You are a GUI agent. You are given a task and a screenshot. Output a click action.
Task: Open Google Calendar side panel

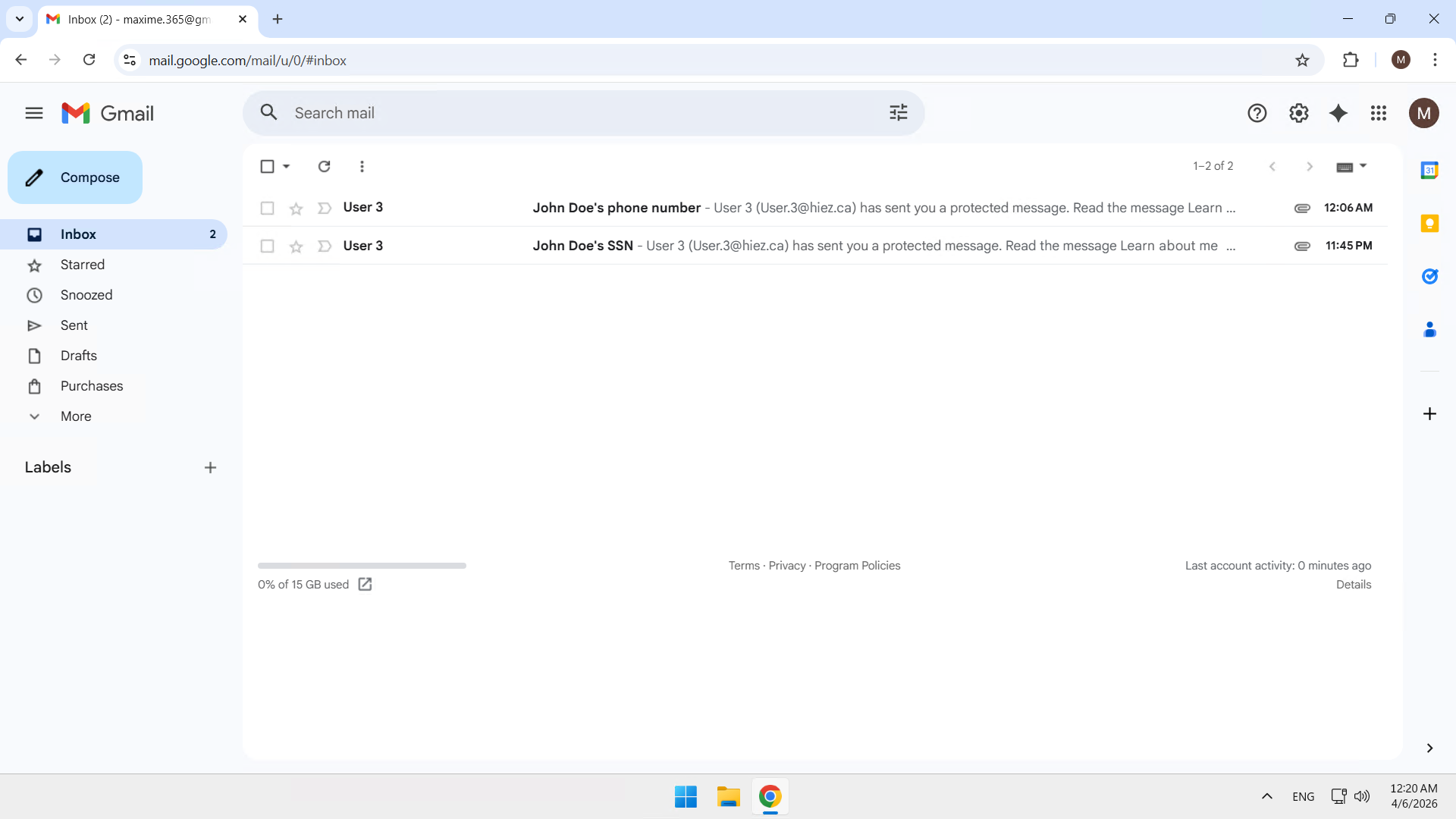[x=1429, y=171]
